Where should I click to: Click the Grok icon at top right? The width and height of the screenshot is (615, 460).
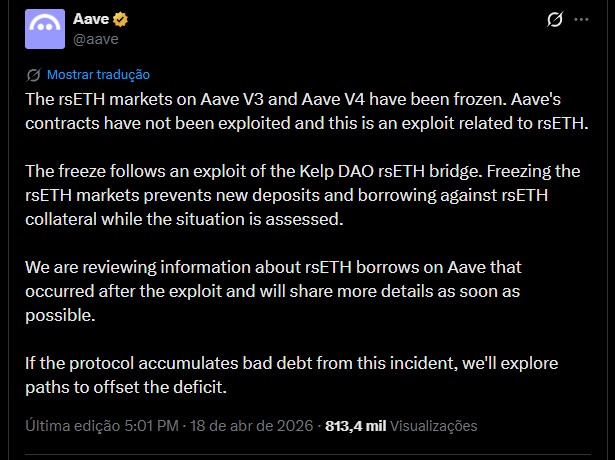click(x=556, y=20)
